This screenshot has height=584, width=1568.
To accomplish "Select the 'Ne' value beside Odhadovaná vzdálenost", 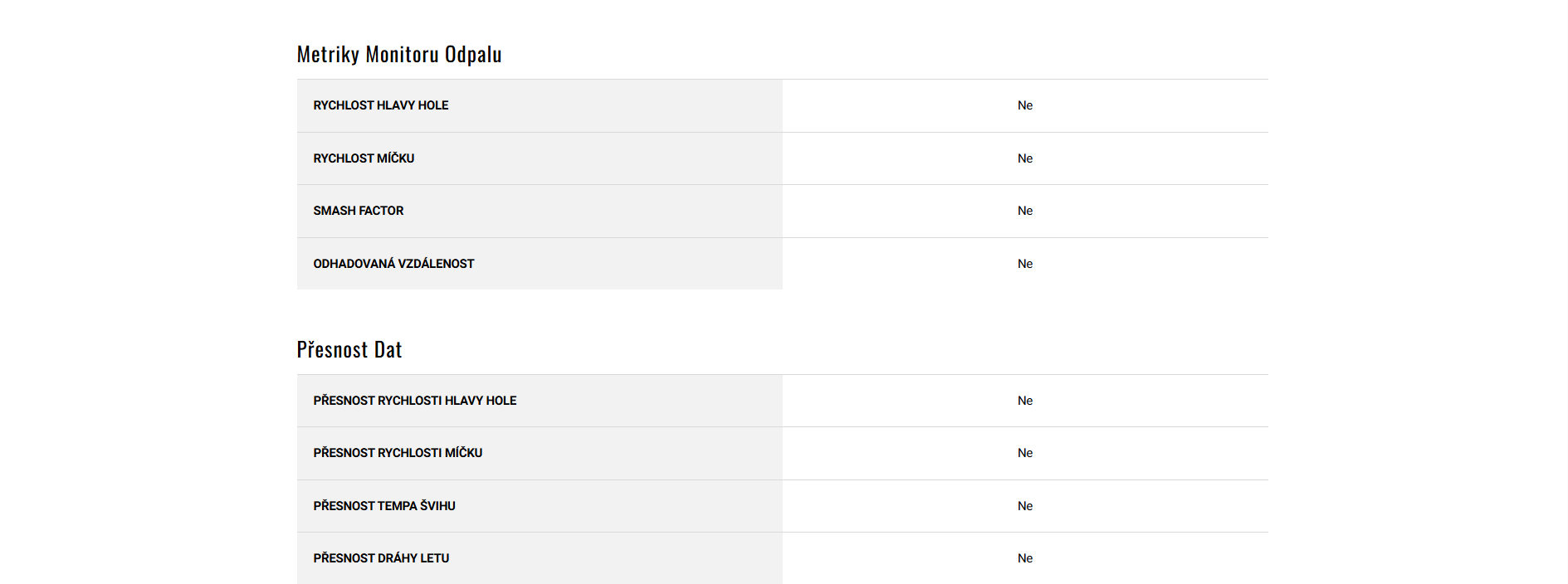I will click(1025, 264).
